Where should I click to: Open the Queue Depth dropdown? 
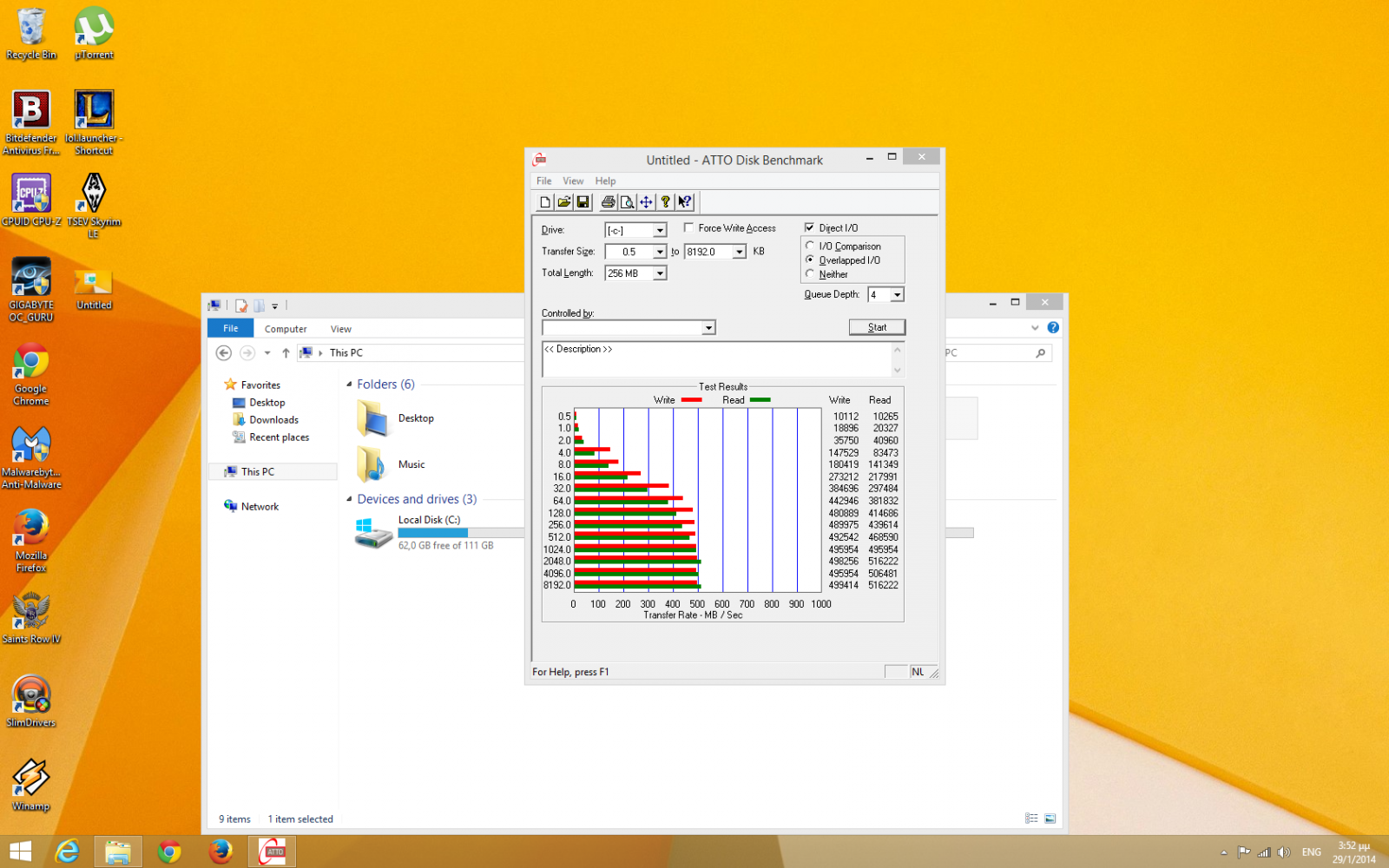click(x=898, y=295)
